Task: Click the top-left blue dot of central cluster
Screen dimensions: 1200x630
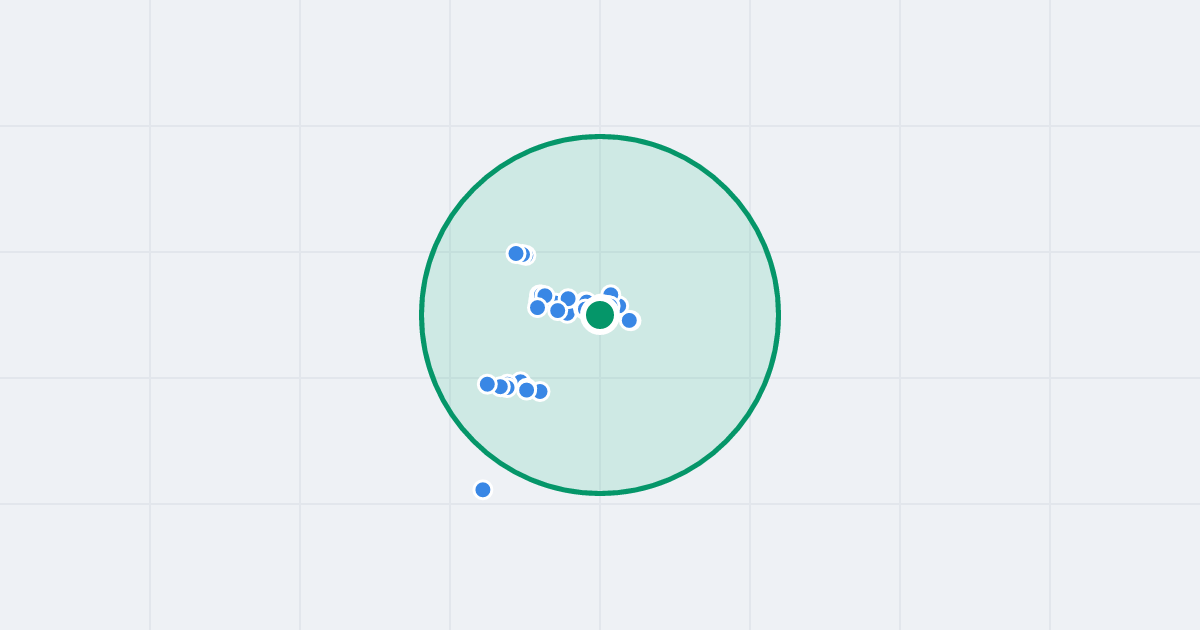Action: pyautogui.click(x=545, y=295)
